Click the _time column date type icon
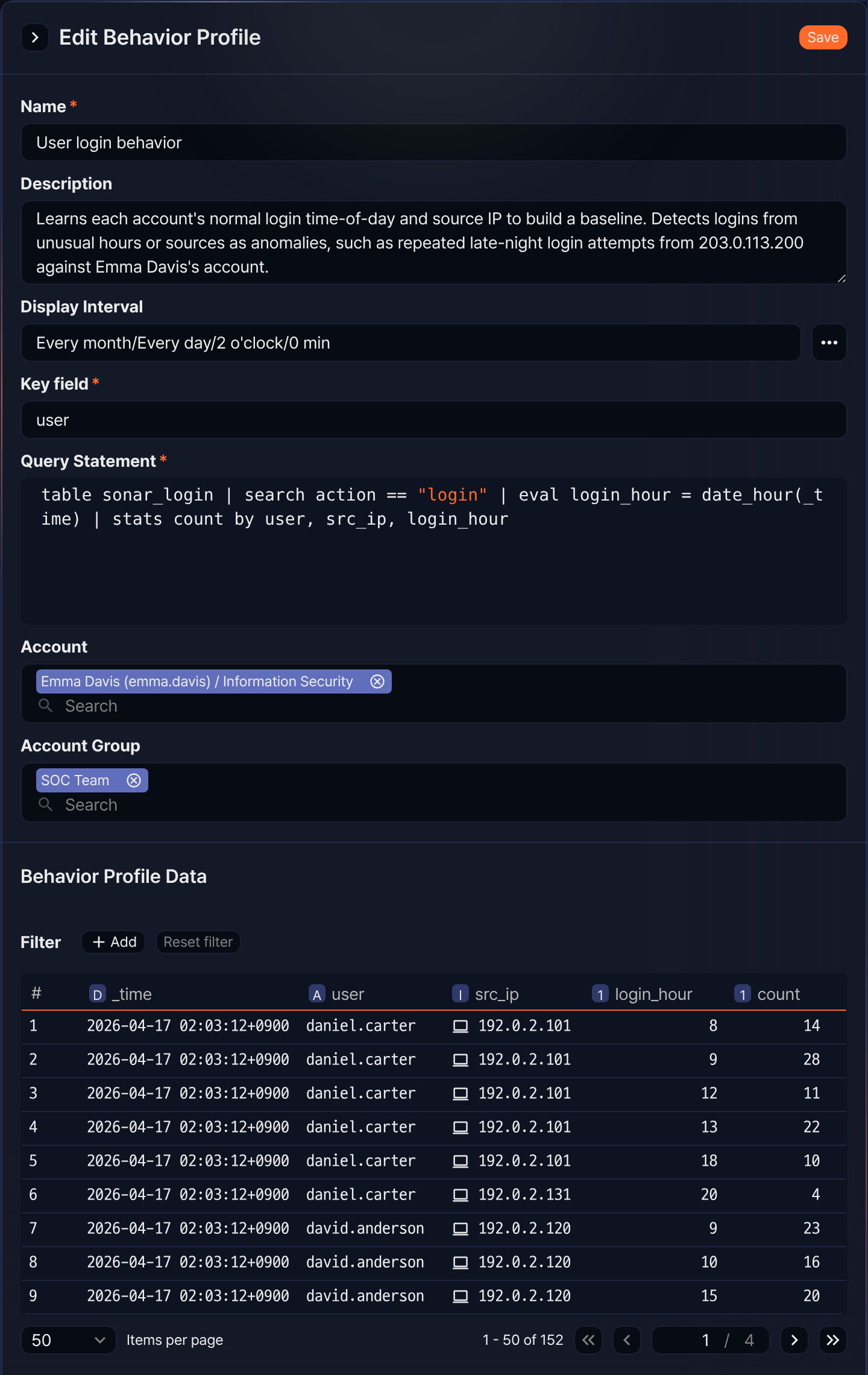The width and height of the screenshot is (868, 1375). tap(98, 994)
